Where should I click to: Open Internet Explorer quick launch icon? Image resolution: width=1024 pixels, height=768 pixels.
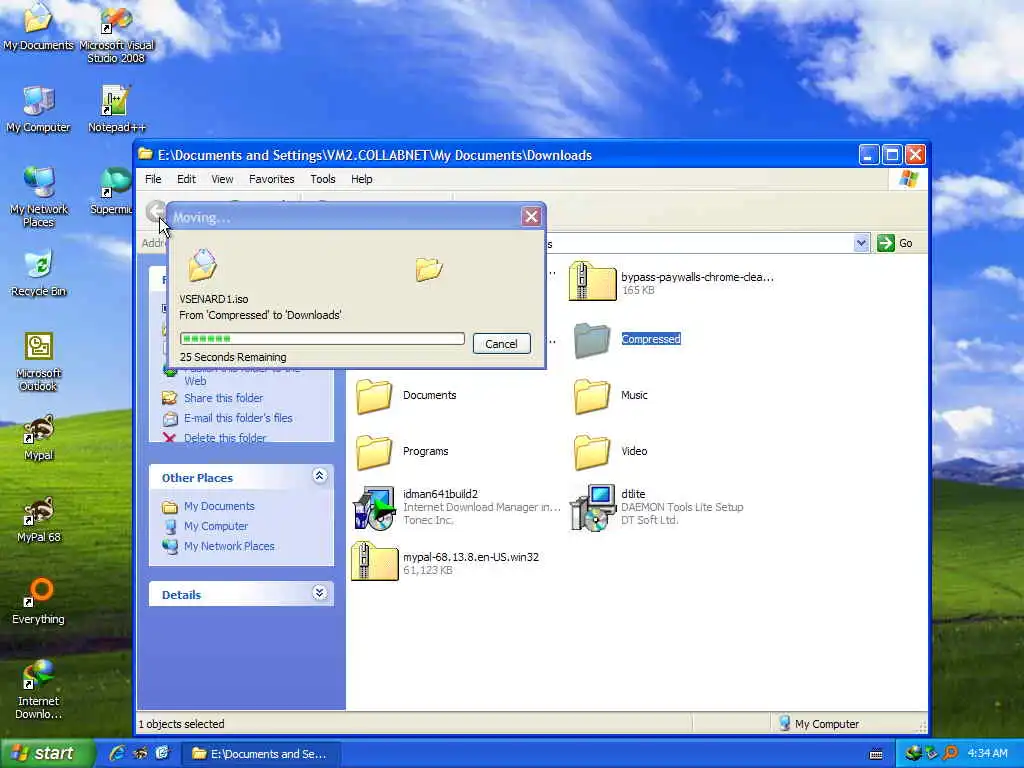click(x=118, y=754)
